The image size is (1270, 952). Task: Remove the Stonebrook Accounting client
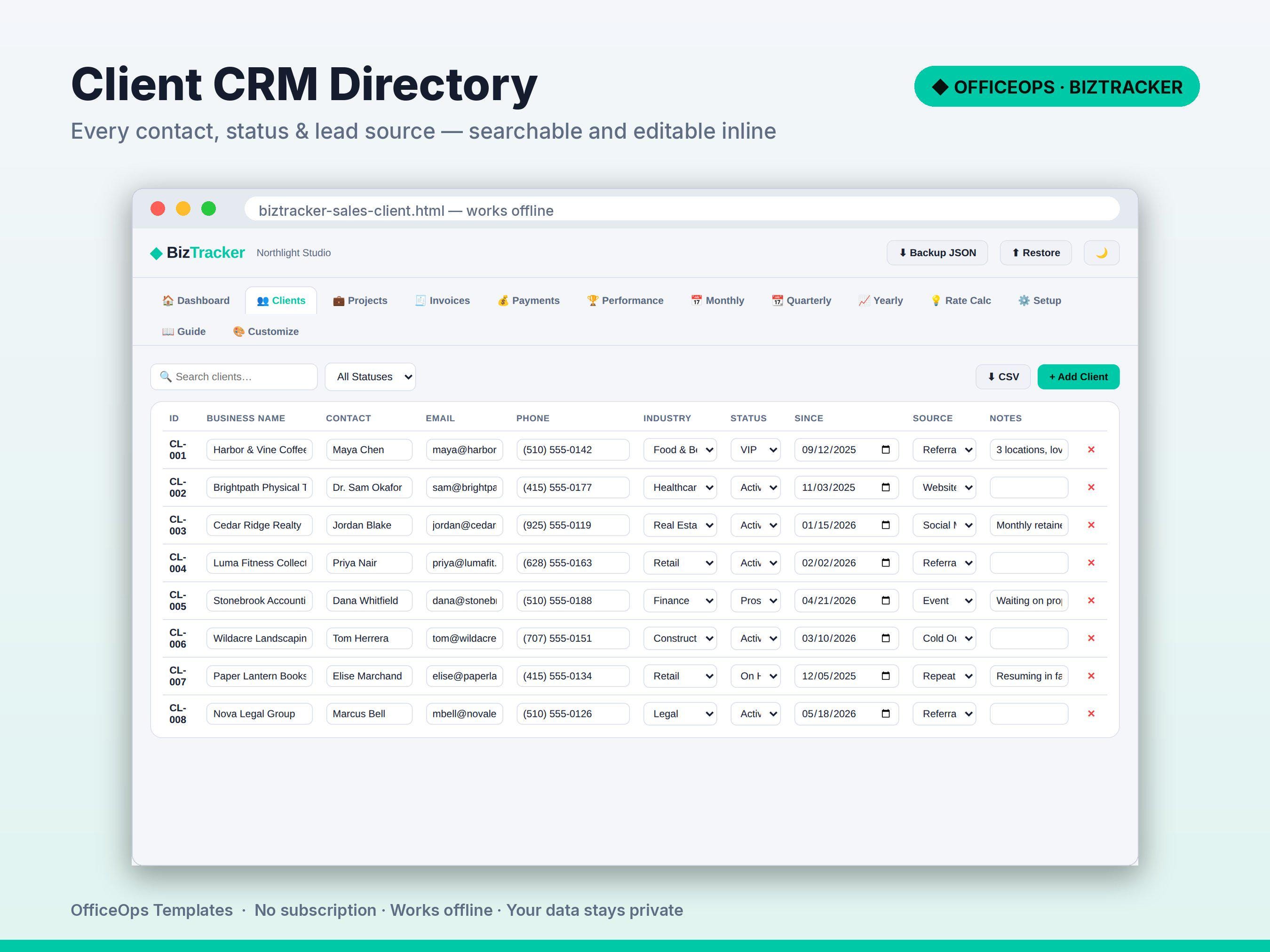[x=1091, y=600]
